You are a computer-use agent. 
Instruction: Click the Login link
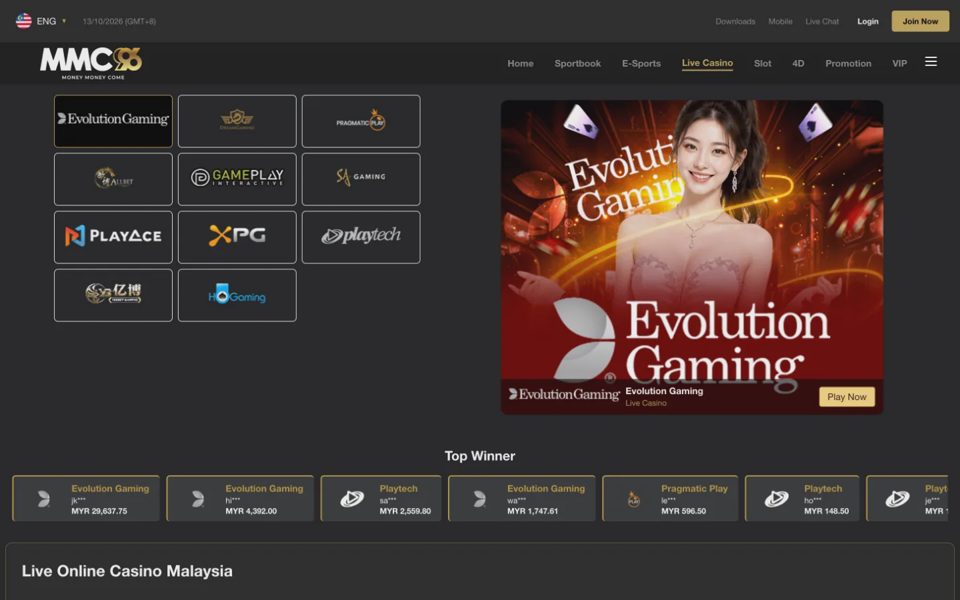click(868, 21)
